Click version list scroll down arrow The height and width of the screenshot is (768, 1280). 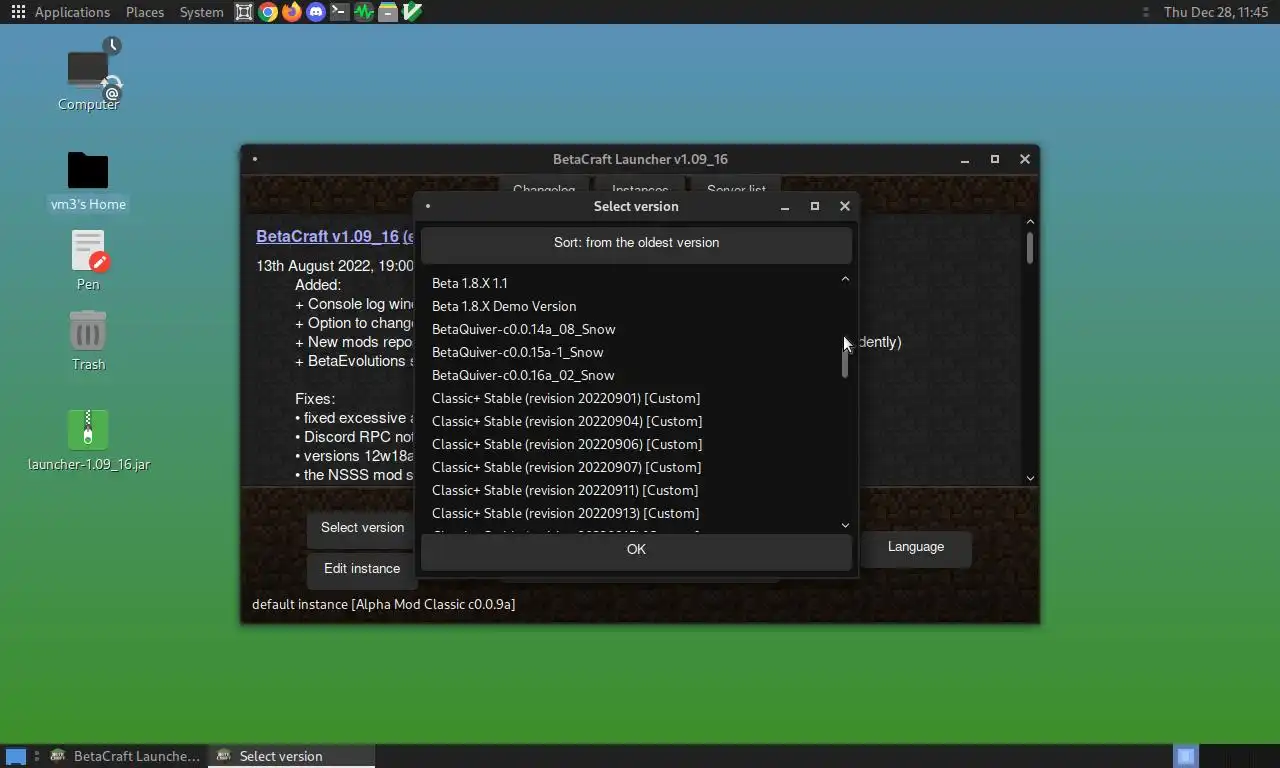tap(845, 525)
